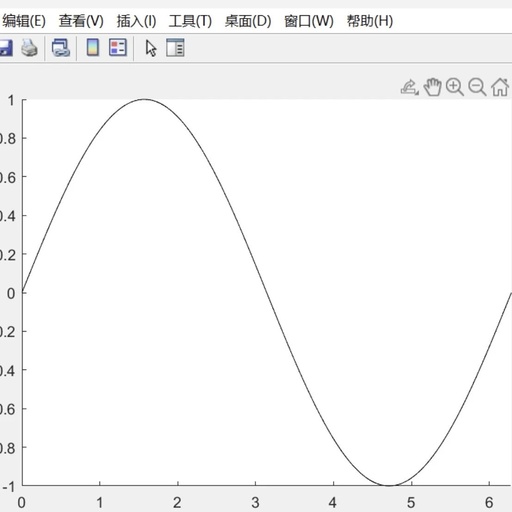Click y-axis tick label -1 at bottom
Viewport: 512px width, 512px height.
pos(9,487)
